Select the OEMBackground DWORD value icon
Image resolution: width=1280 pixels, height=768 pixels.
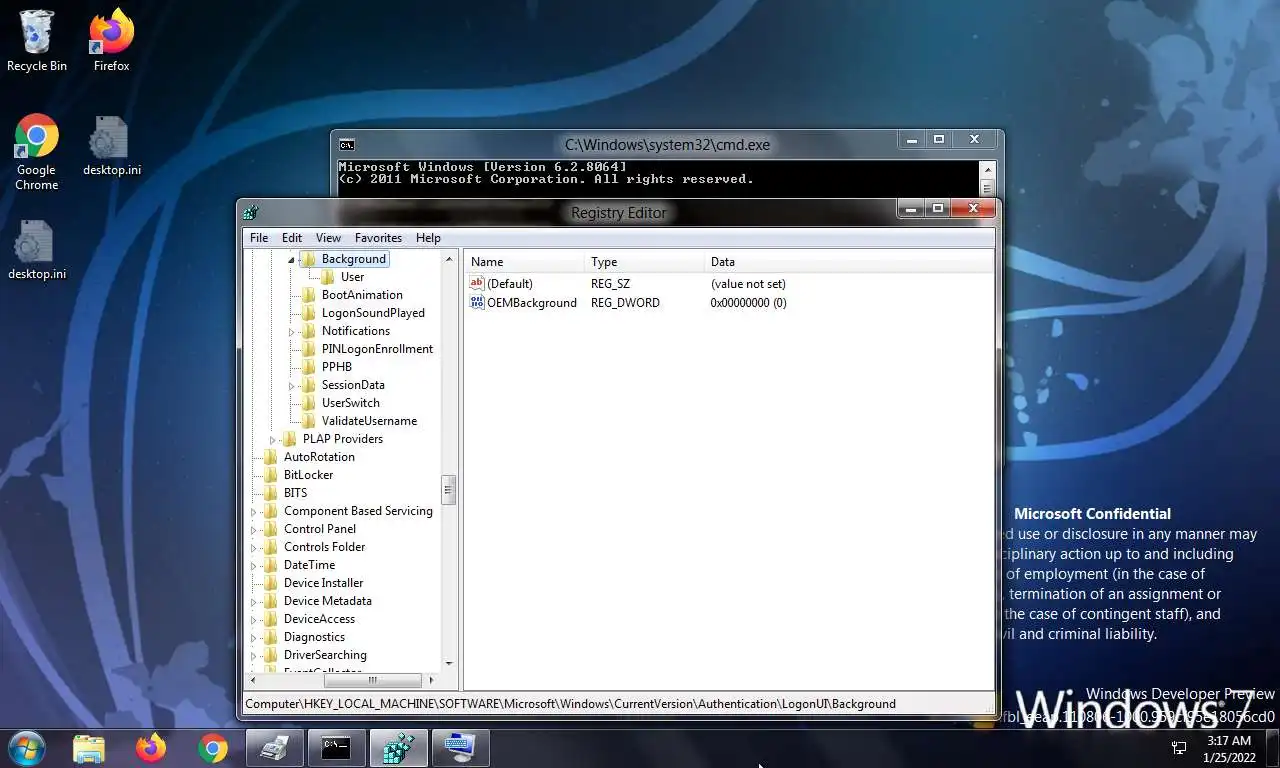click(x=477, y=303)
